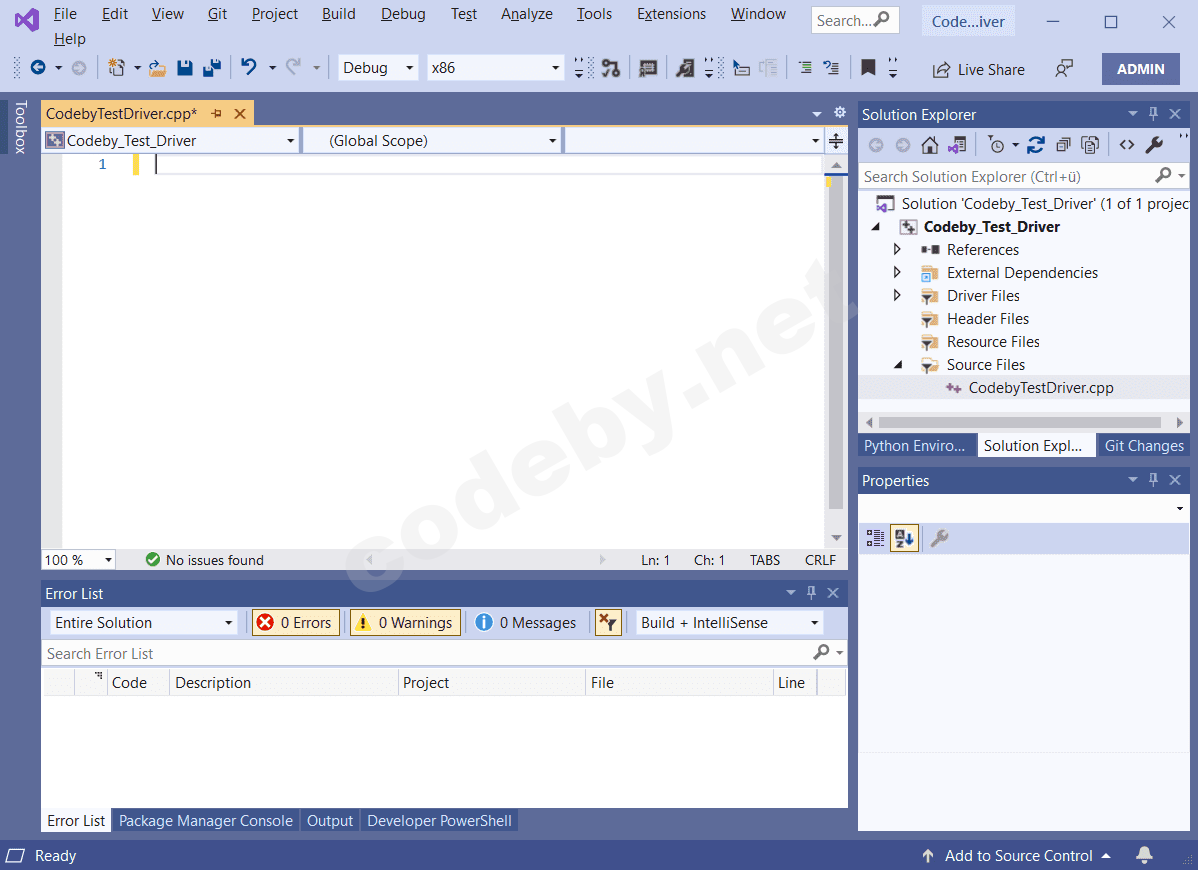Open the Codeby_Test_Driver project dropdown in editor

point(171,141)
